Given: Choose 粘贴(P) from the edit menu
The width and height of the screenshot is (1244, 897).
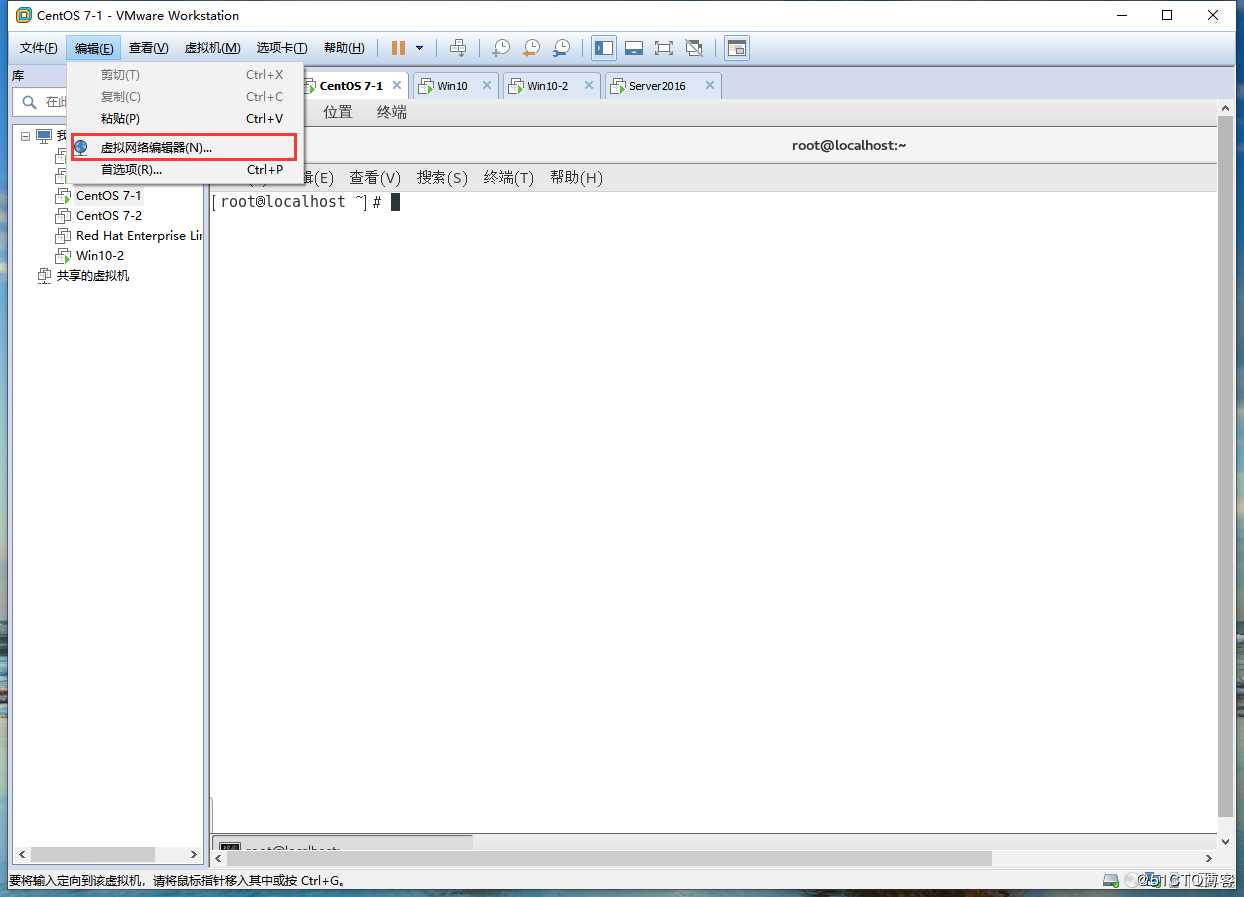Looking at the screenshot, I should (x=184, y=119).
